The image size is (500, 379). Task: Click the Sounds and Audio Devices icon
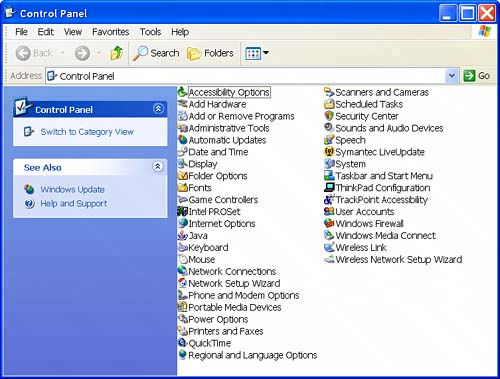329,128
